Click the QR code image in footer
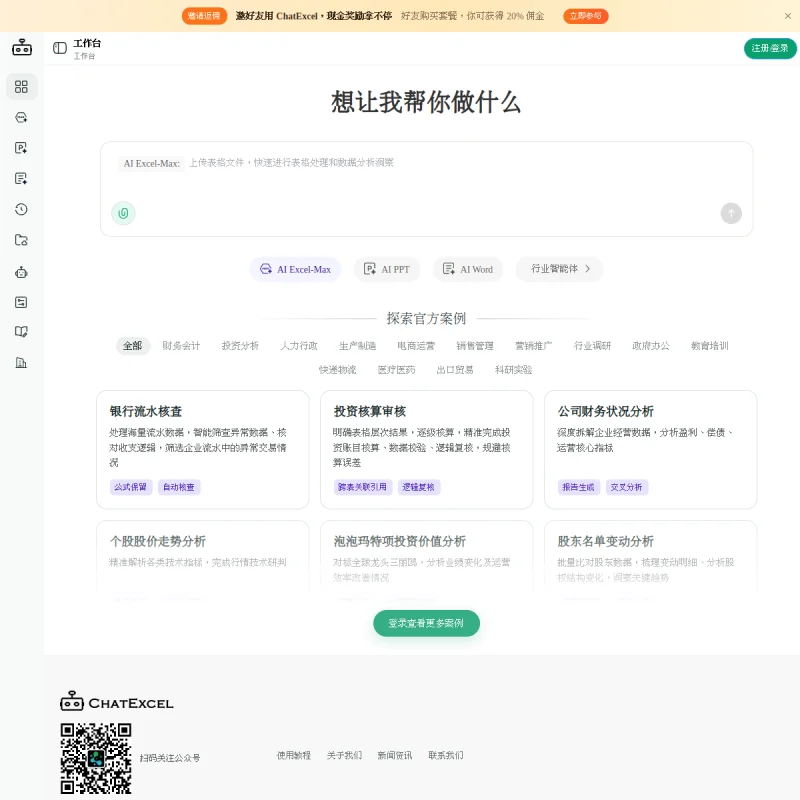800x800 pixels. click(96, 758)
